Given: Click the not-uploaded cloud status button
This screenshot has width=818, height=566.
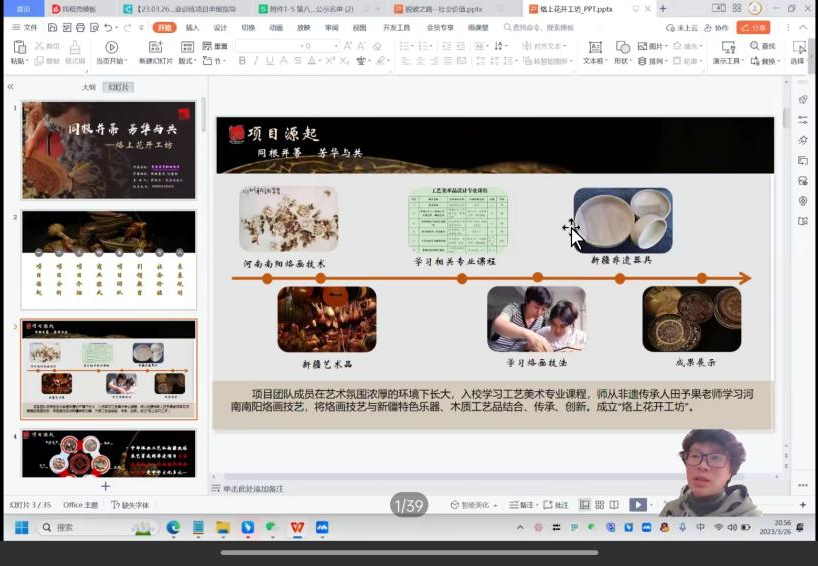Looking at the screenshot, I should click(682, 28).
